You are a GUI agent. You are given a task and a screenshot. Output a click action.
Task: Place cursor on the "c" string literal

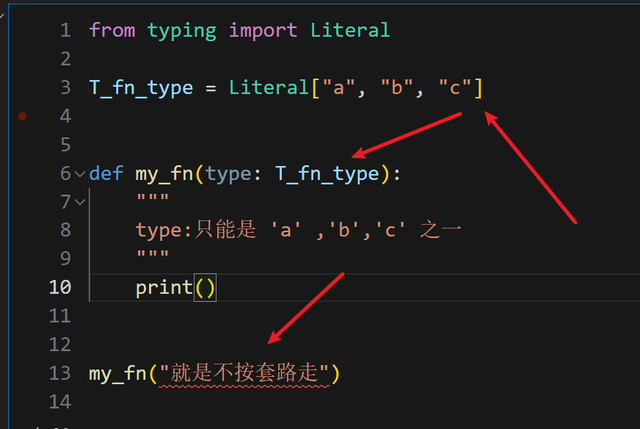(454, 87)
